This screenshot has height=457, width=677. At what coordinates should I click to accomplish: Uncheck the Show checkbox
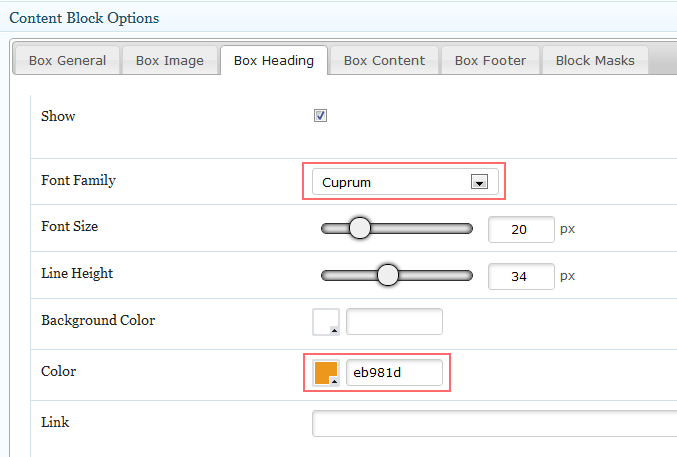[320, 116]
